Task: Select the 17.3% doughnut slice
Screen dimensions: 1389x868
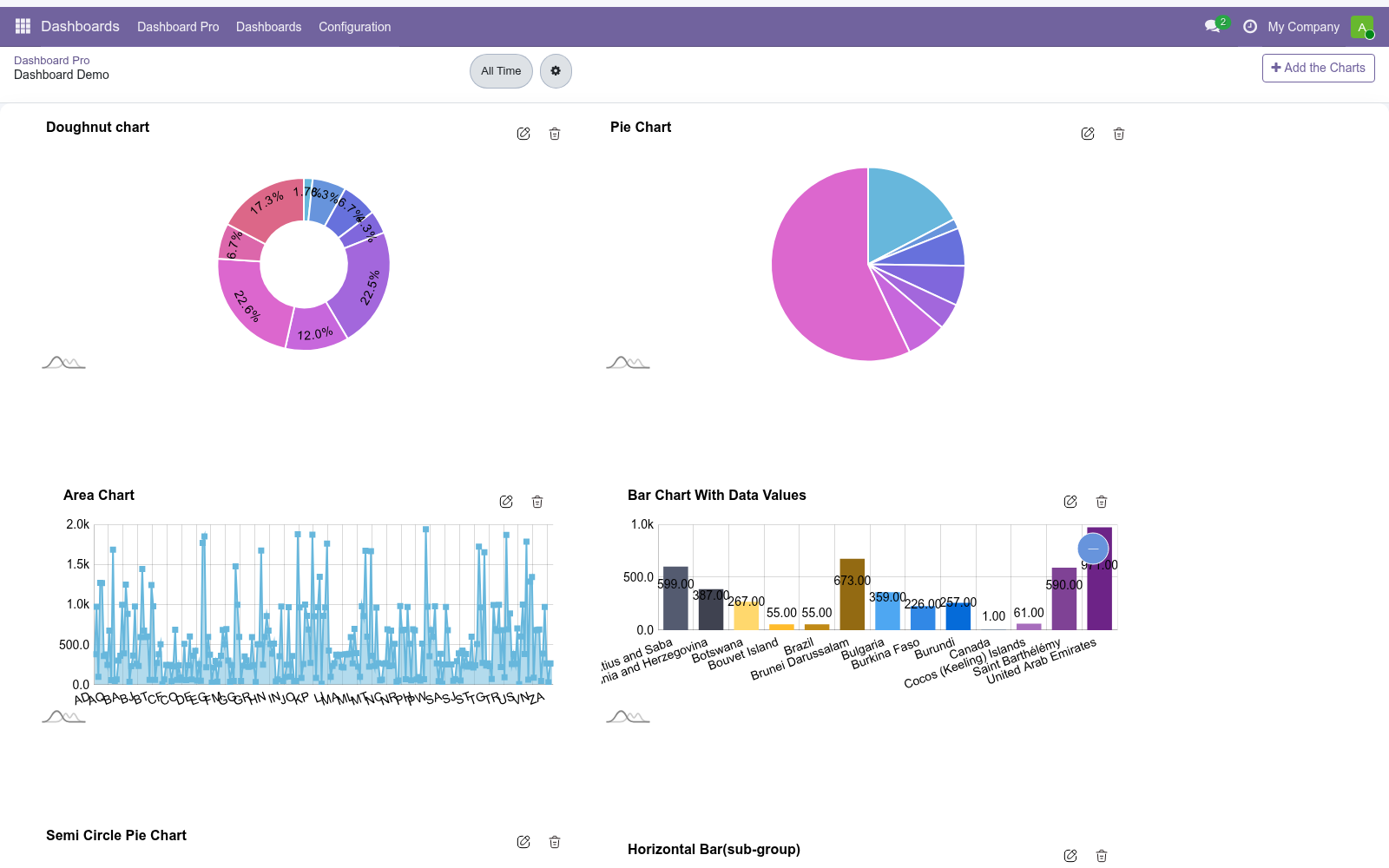Action: [269, 206]
